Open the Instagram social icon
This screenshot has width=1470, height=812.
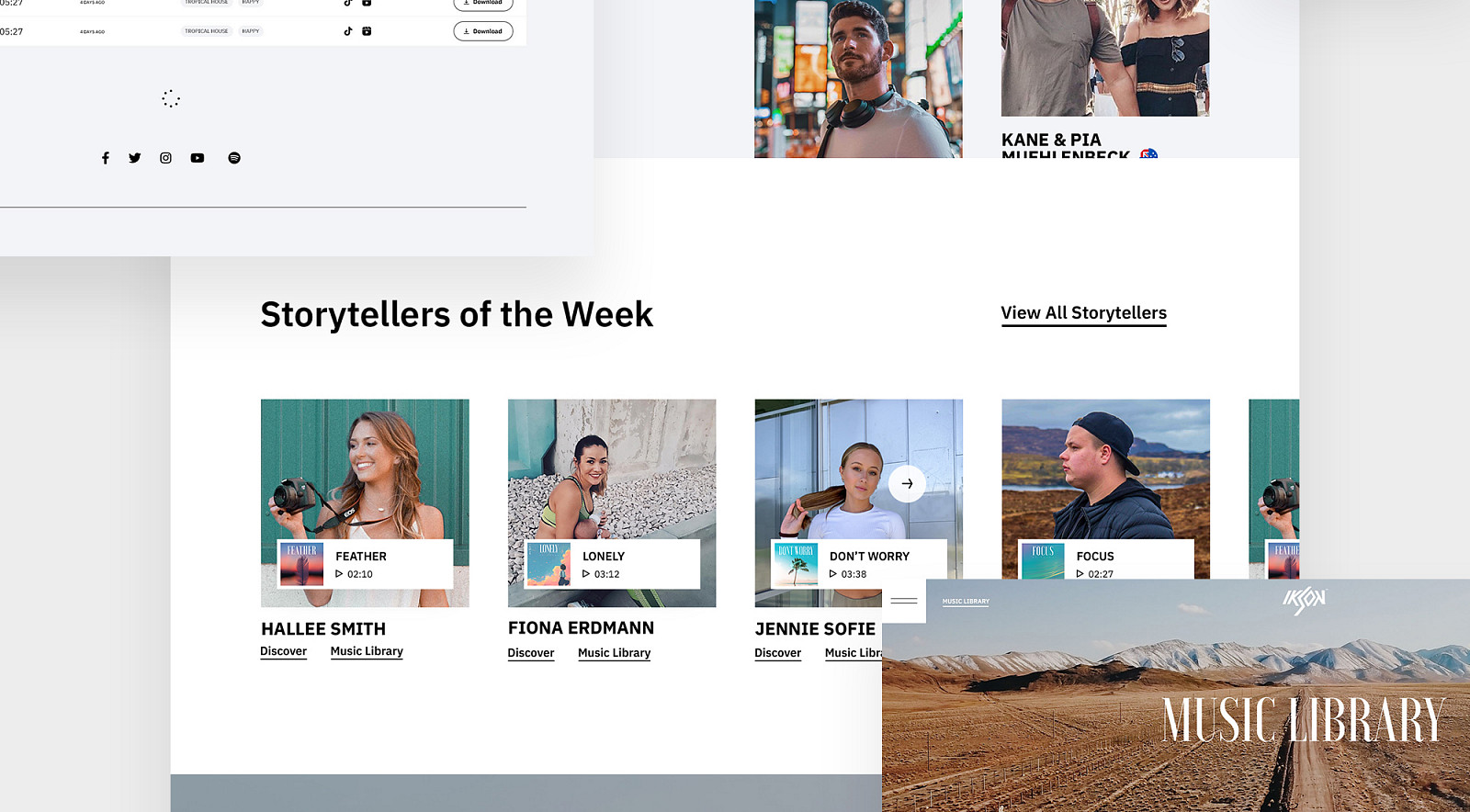point(165,158)
